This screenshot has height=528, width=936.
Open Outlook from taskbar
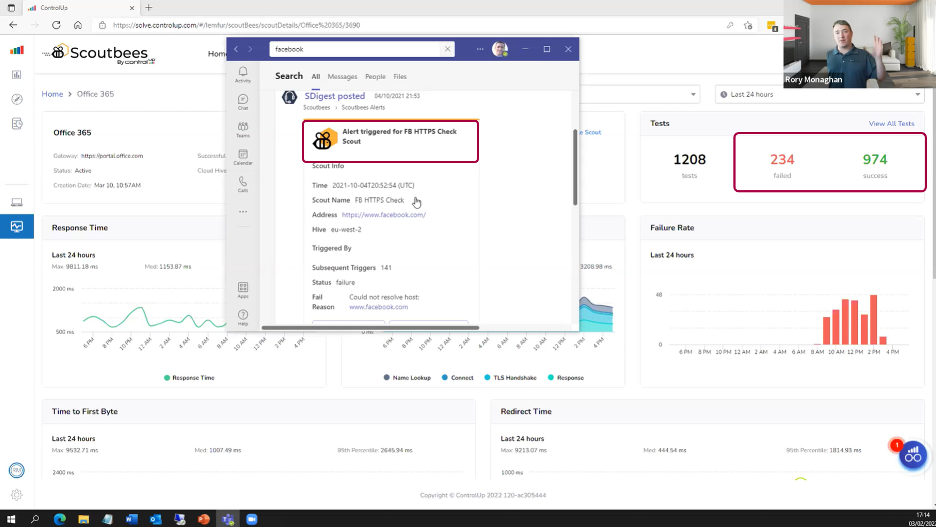tap(155, 519)
